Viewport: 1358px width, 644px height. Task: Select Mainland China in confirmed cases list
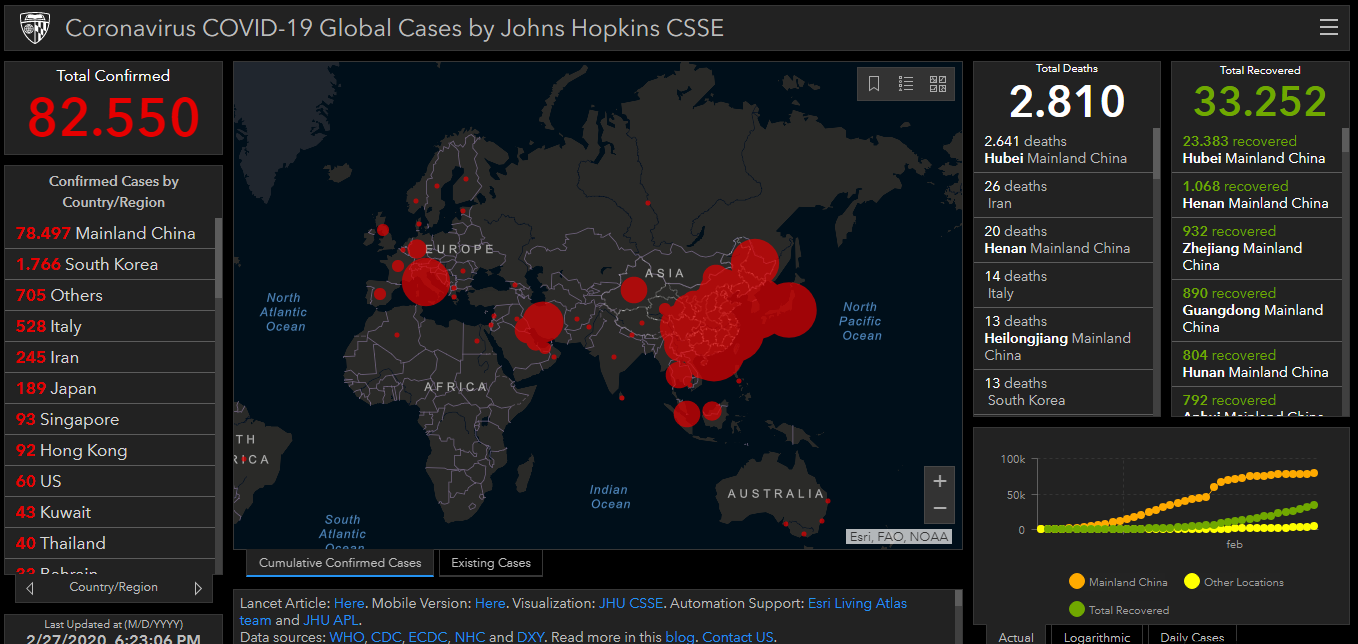(109, 233)
